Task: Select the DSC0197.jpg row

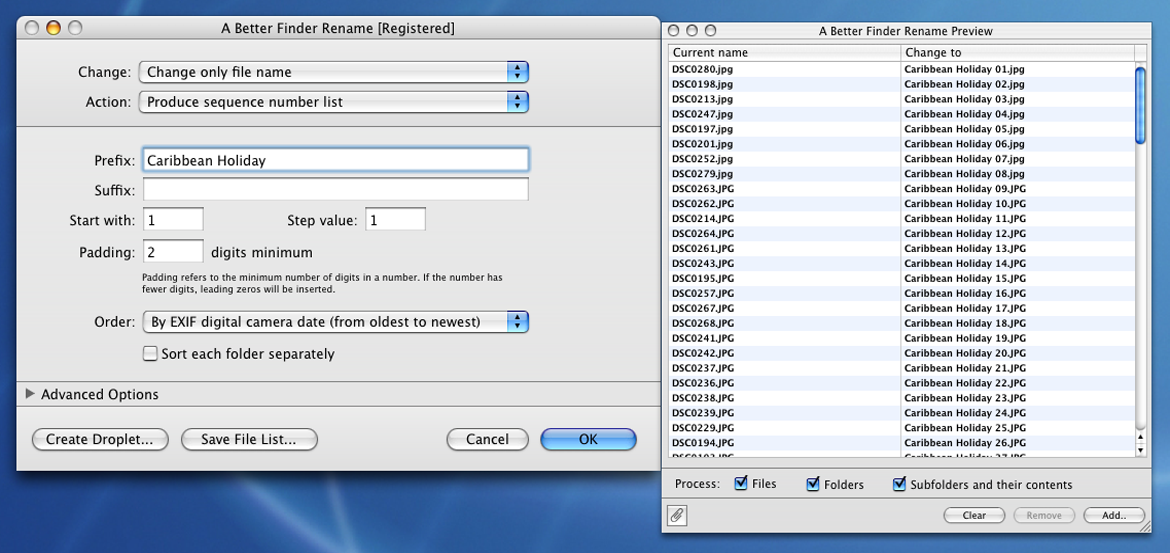Action: pyautogui.click(x=901, y=129)
